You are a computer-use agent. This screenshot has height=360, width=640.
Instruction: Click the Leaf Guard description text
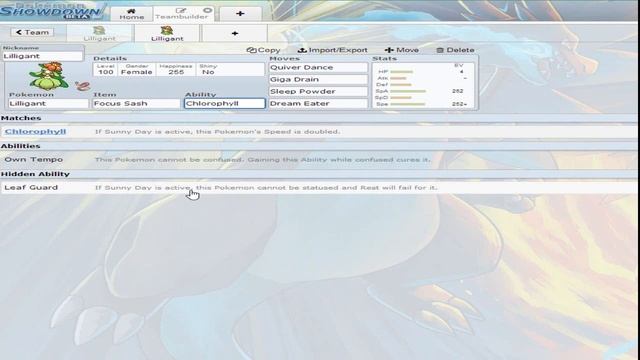pyautogui.click(x=266, y=188)
